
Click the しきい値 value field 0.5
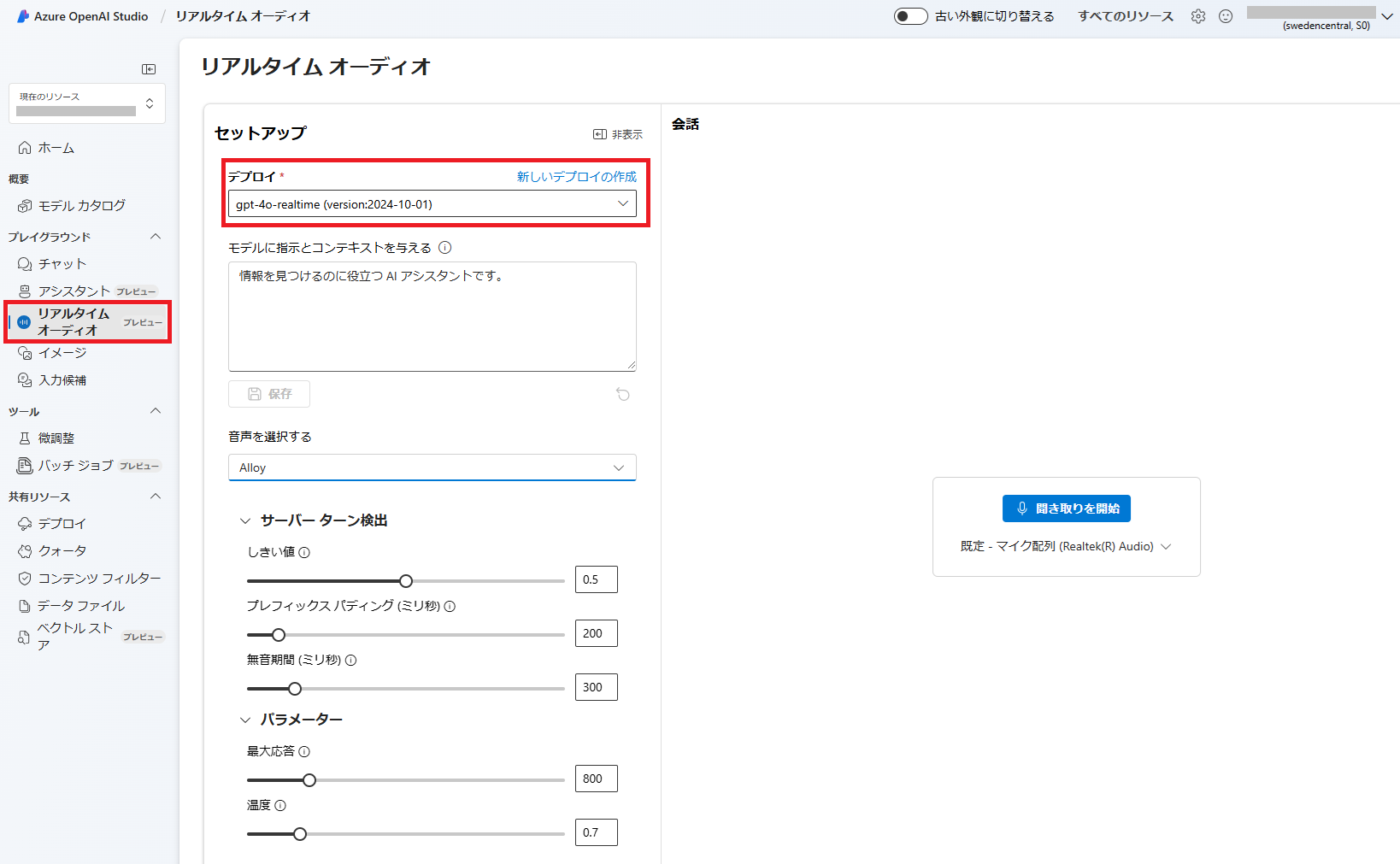(x=597, y=579)
